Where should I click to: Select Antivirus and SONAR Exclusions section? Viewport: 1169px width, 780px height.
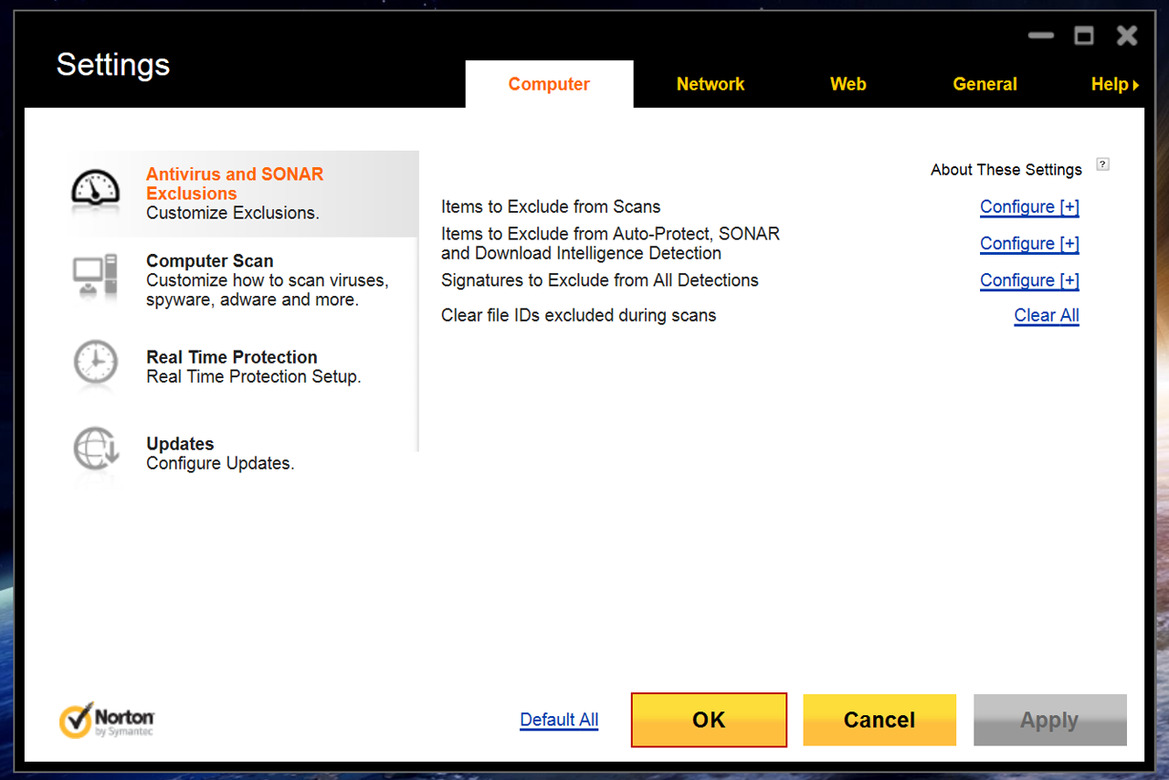click(x=243, y=194)
